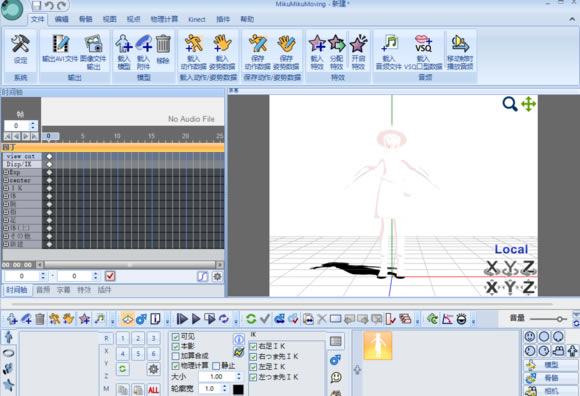Click the play button in the playback toolbar
Viewport: 580px width, 396px height.
coord(196,319)
